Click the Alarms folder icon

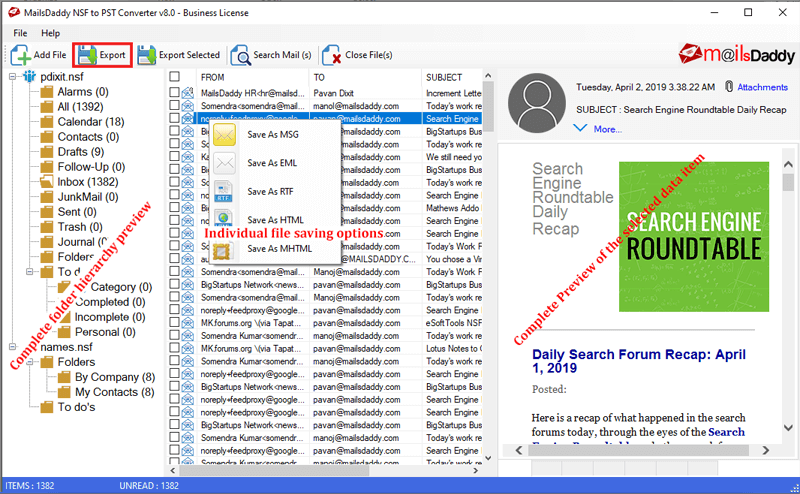coord(47,92)
